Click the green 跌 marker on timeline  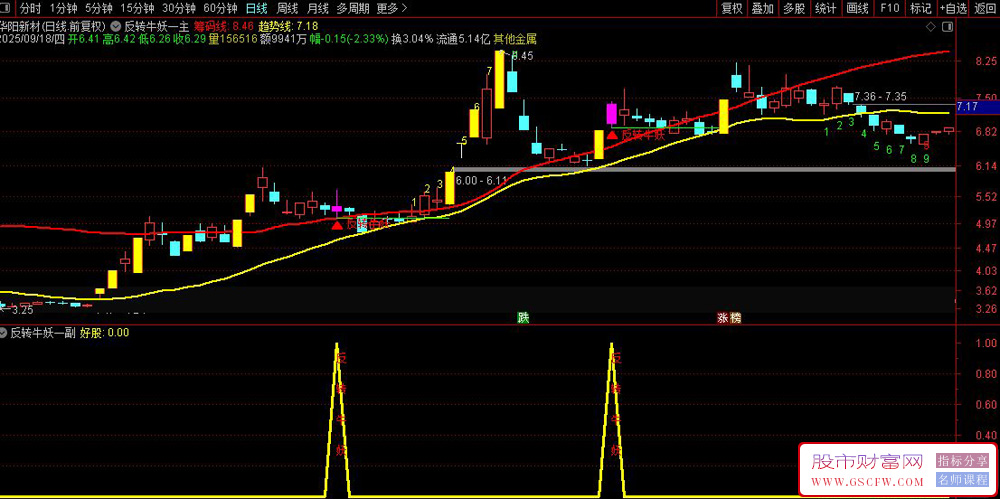pos(523,317)
